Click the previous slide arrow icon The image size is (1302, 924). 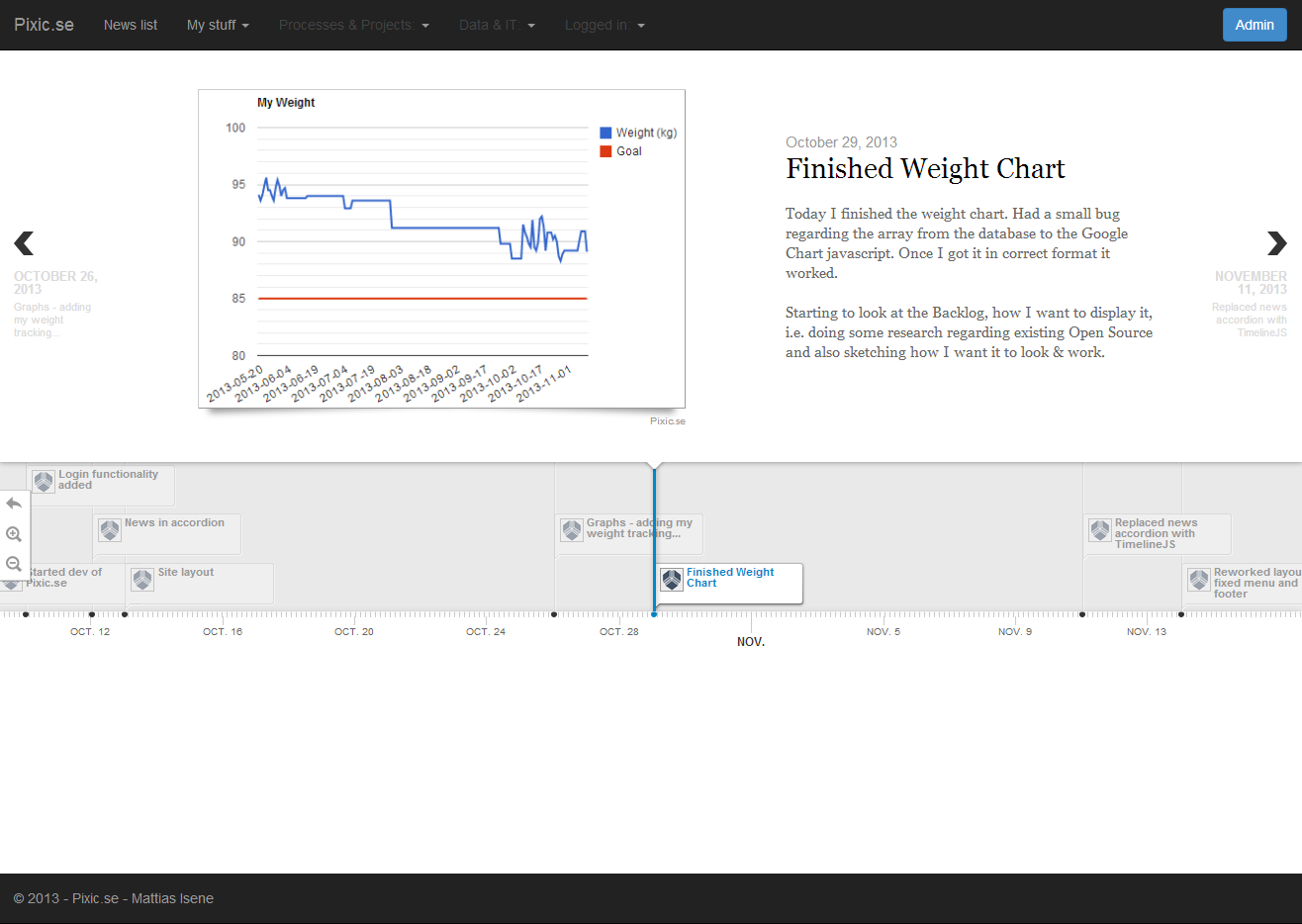[x=24, y=242]
